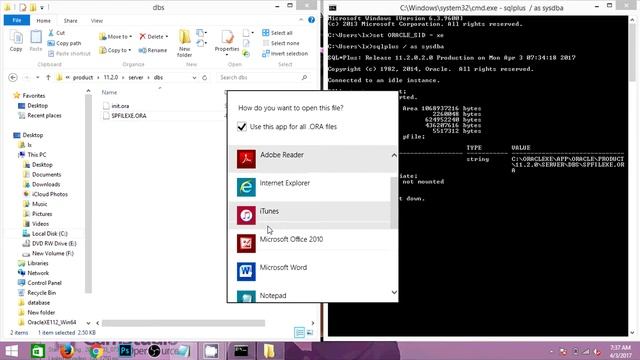This screenshot has height=360, width=640.
Task: Click Cut in the Clipboard group
Action: (56, 33)
